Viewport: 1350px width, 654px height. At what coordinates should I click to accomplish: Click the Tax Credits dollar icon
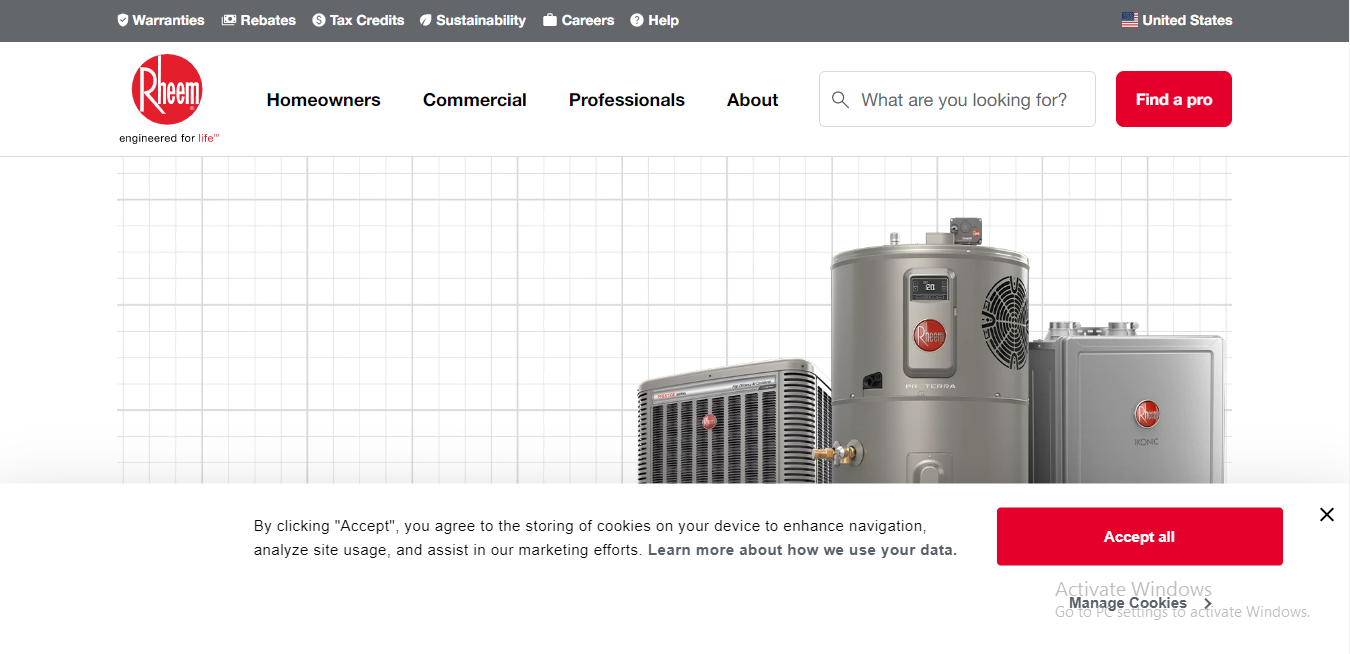click(x=319, y=20)
